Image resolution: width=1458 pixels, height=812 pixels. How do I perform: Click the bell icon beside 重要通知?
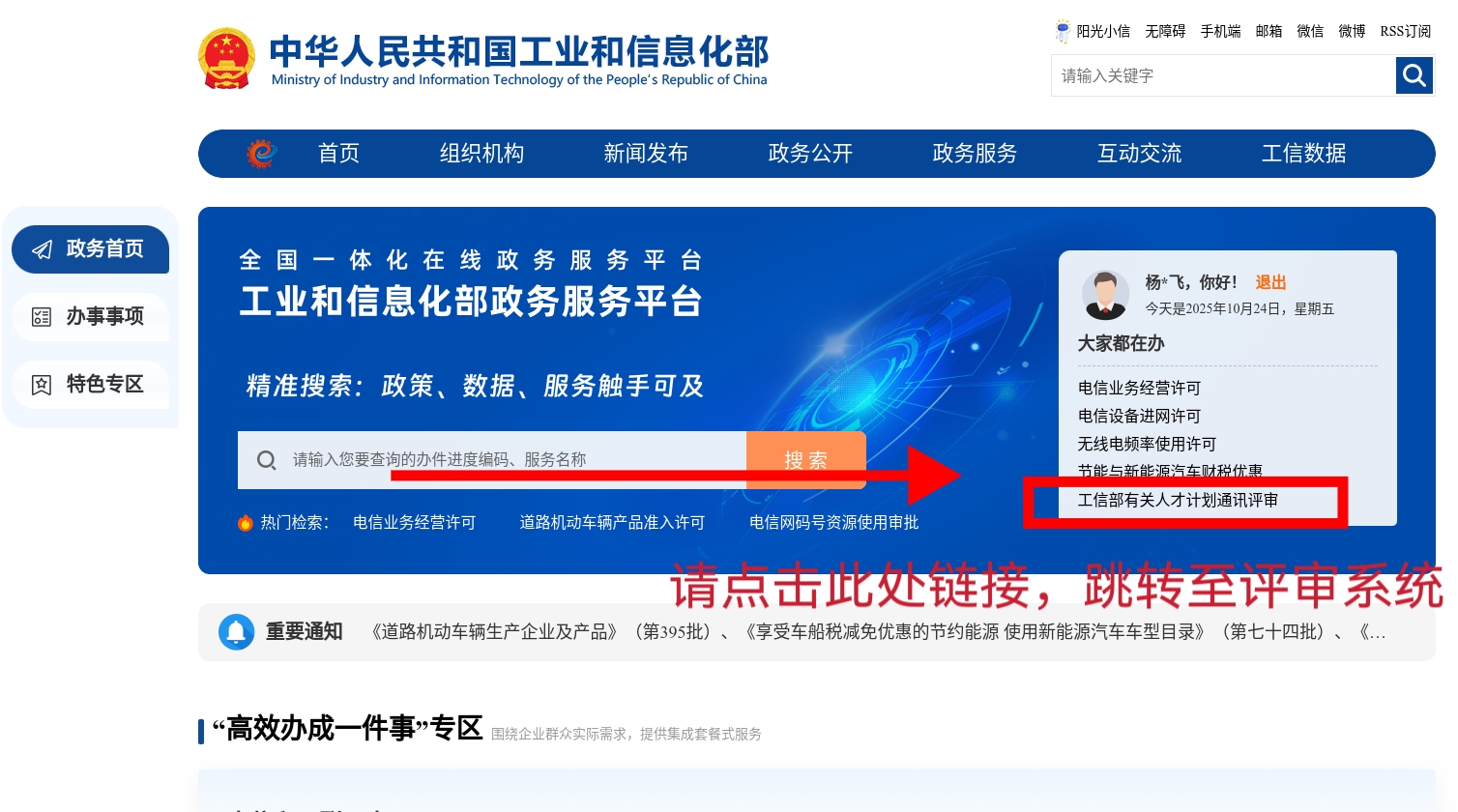click(x=236, y=632)
